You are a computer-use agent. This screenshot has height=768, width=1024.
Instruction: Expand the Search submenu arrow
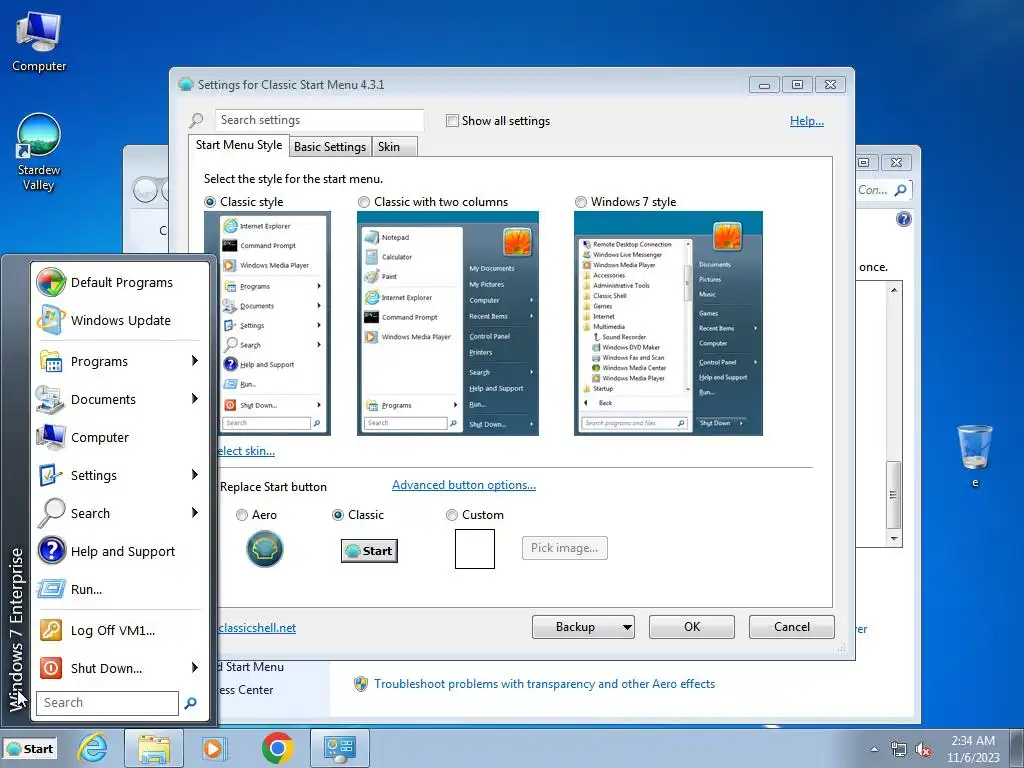(x=195, y=513)
